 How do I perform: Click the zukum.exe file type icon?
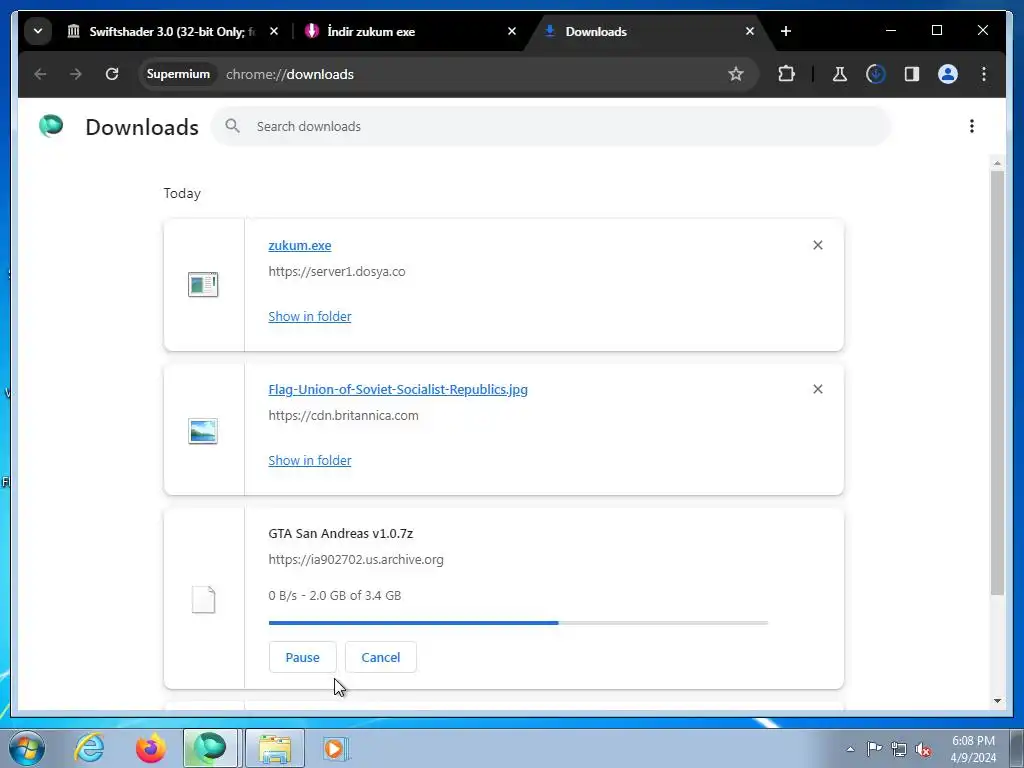[x=203, y=284]
